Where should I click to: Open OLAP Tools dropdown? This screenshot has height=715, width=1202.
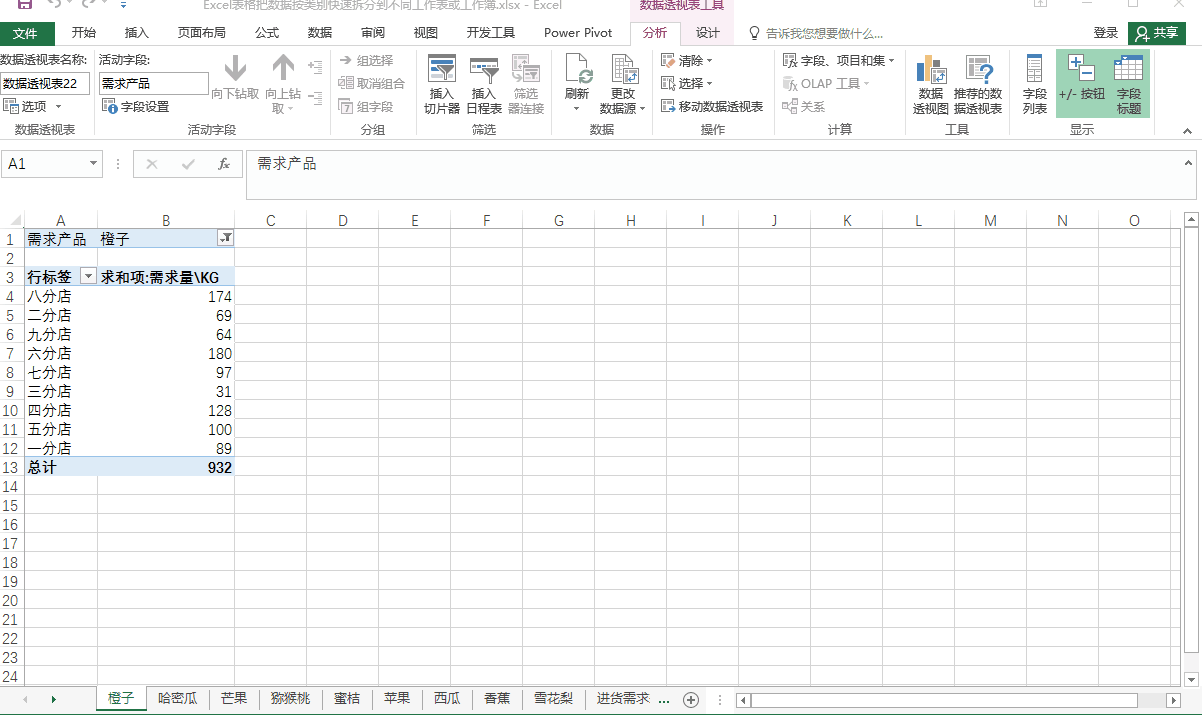click(x=826, y=83)
